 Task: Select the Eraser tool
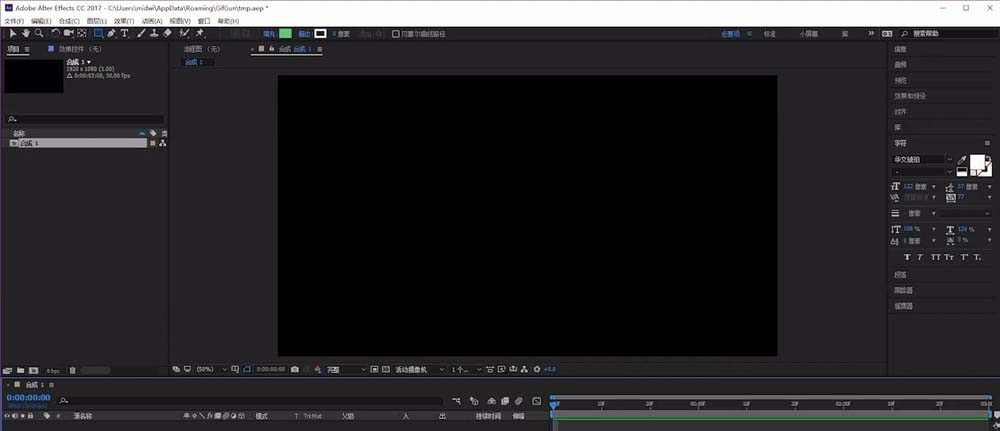click(x=167, y=33)
